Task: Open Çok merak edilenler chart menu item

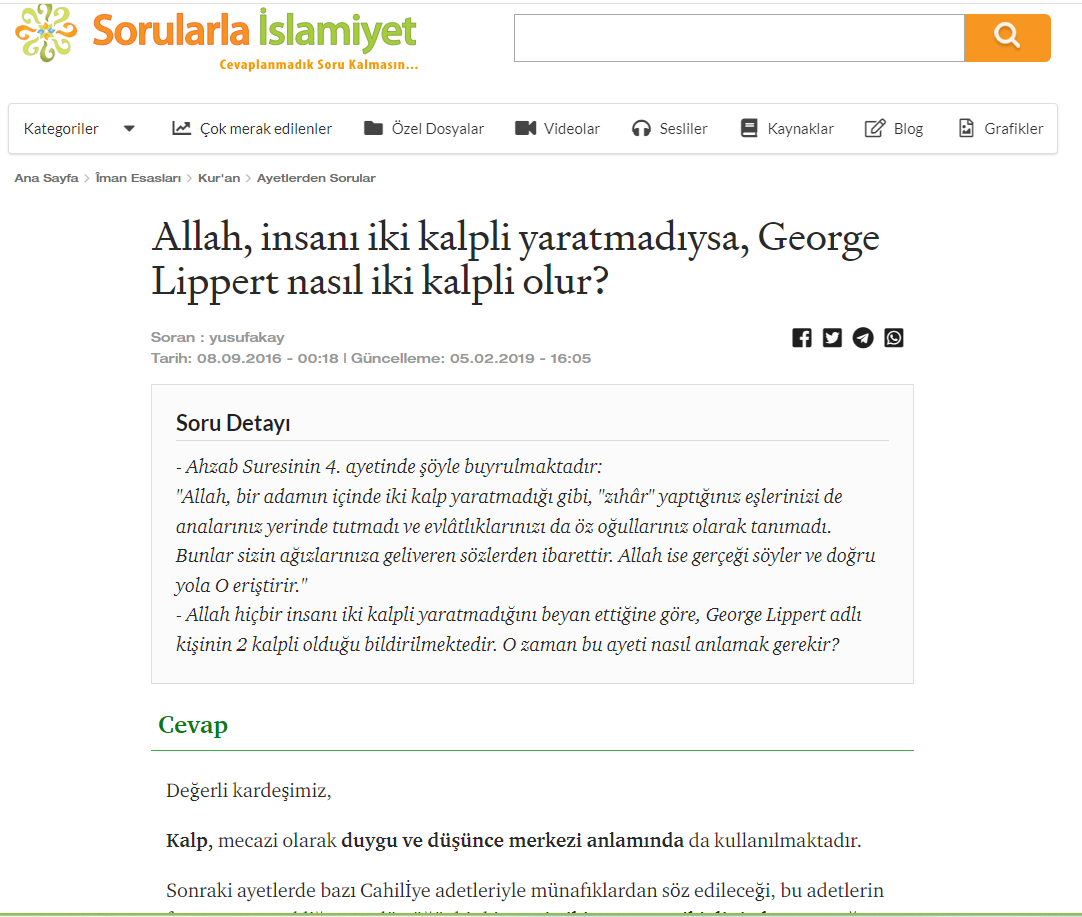Action: point(252,128)
